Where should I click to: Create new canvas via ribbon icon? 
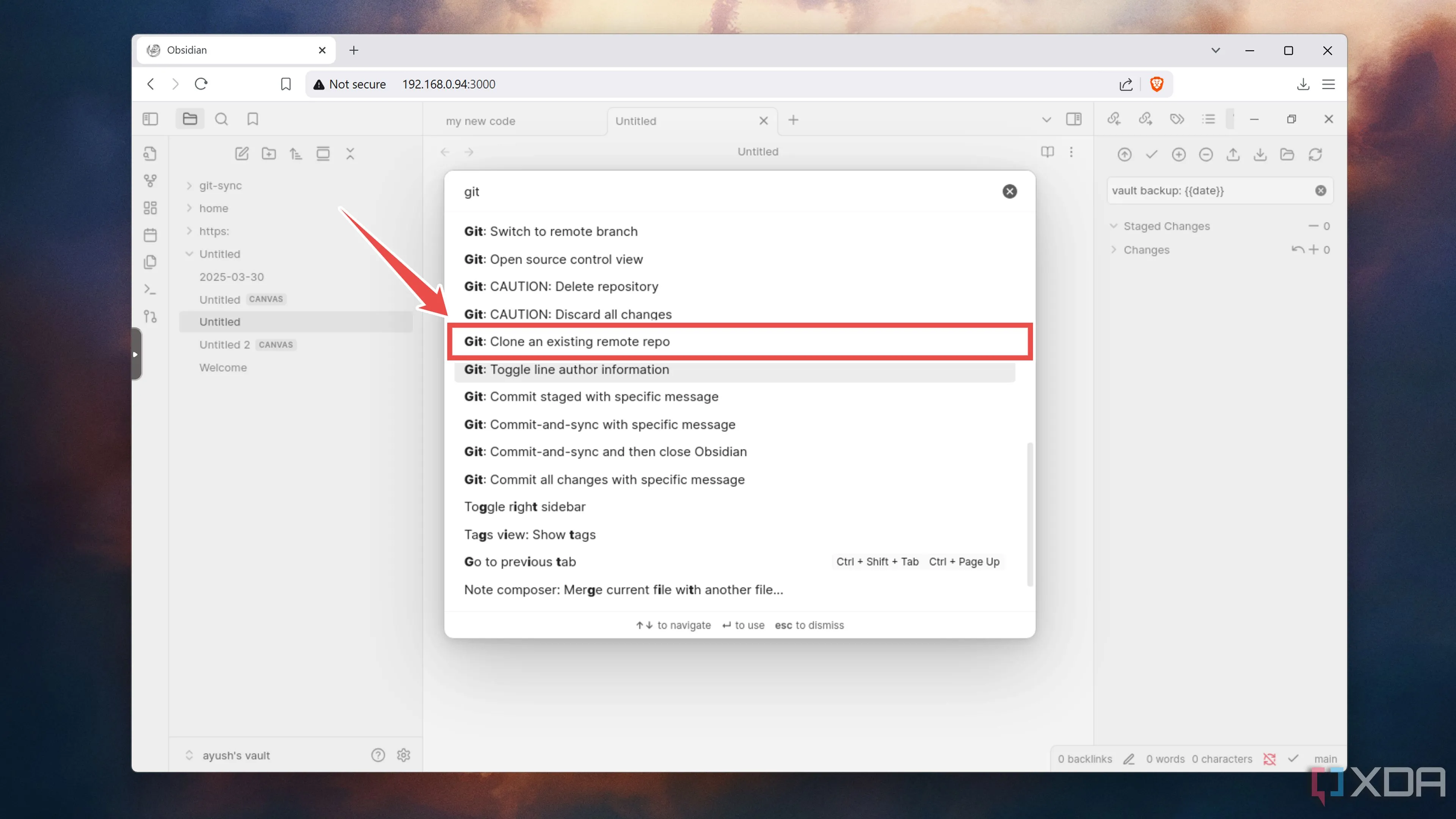tap(150, 208)
